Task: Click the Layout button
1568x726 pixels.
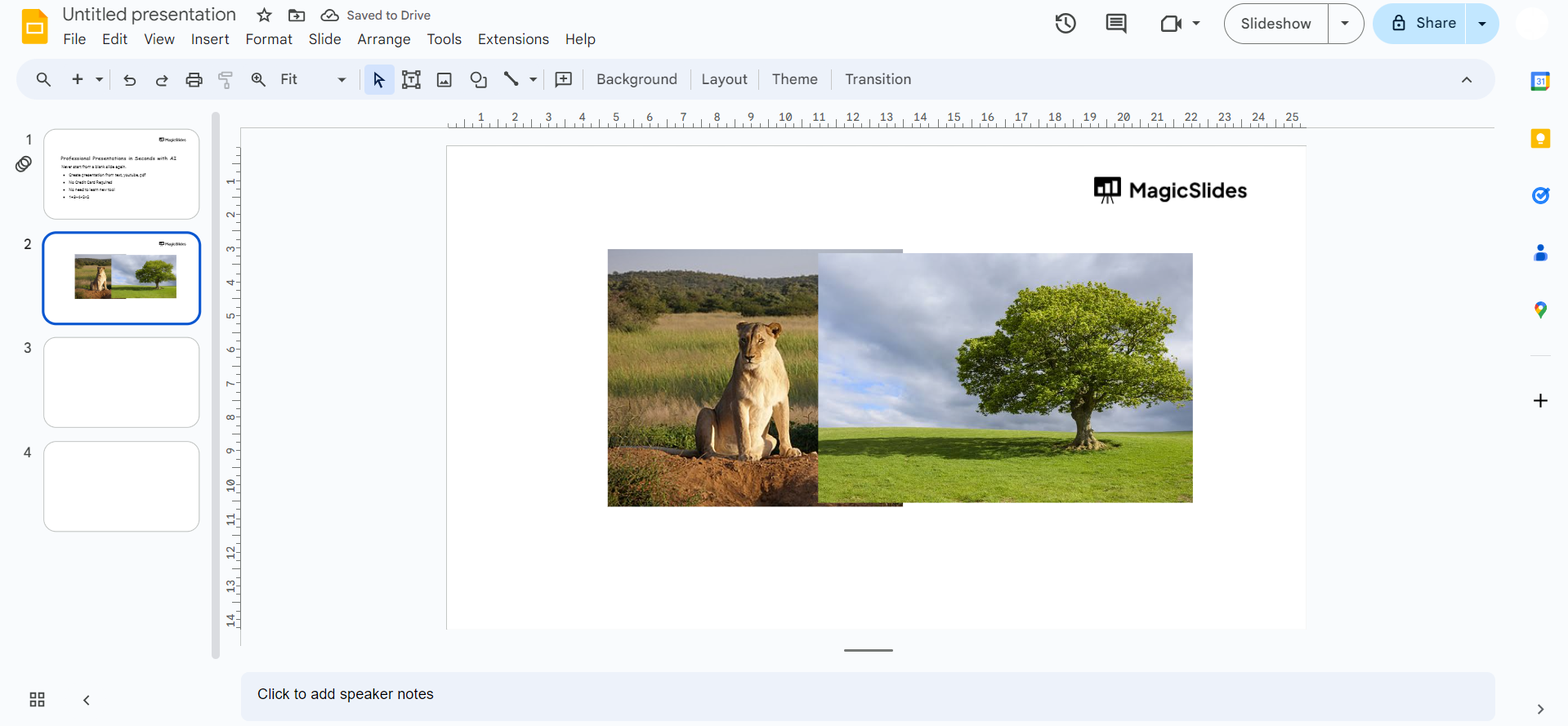Action: pos(724,79)
